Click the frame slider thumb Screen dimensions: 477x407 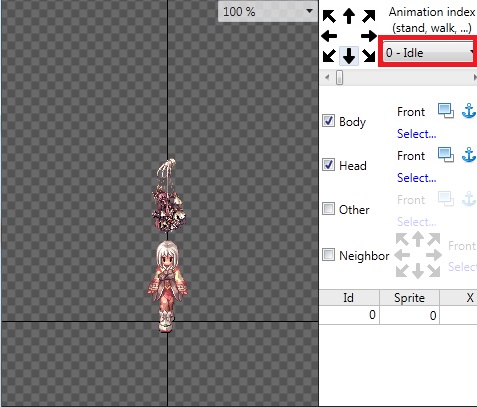pos(339,77)
